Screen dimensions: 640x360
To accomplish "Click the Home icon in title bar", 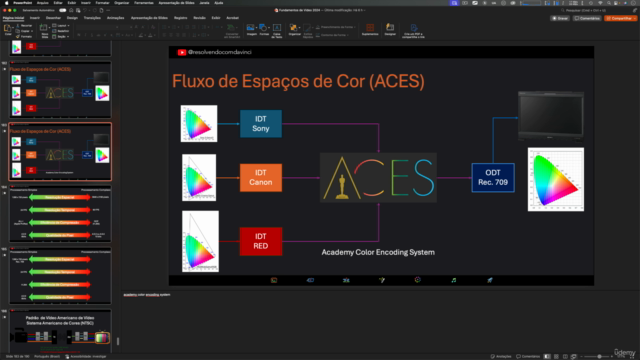I will click(71, 10).
